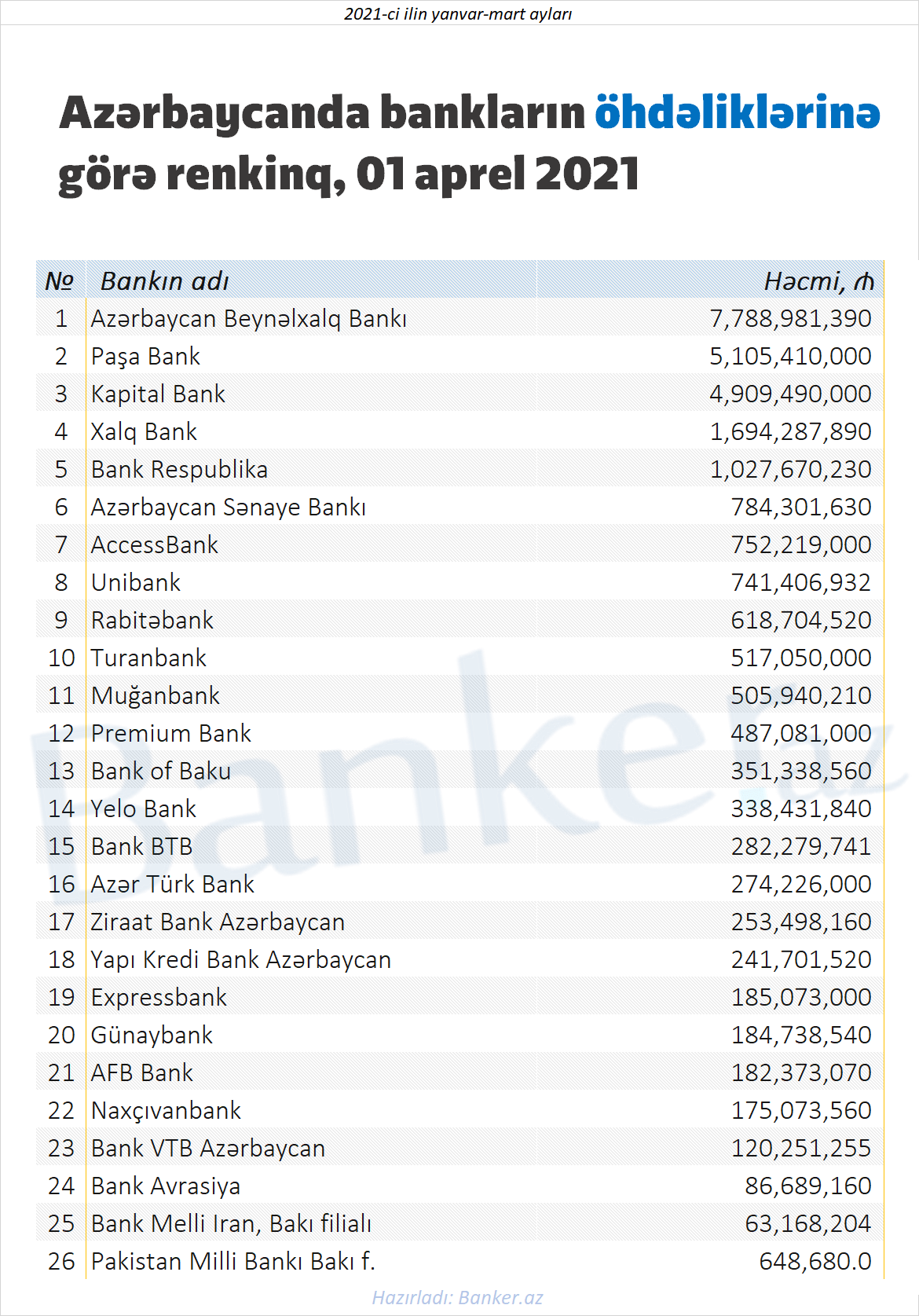Viewport: 919px width, 1316px height.
Task: Select Muğanbank in the list
Action: (156, 695)
